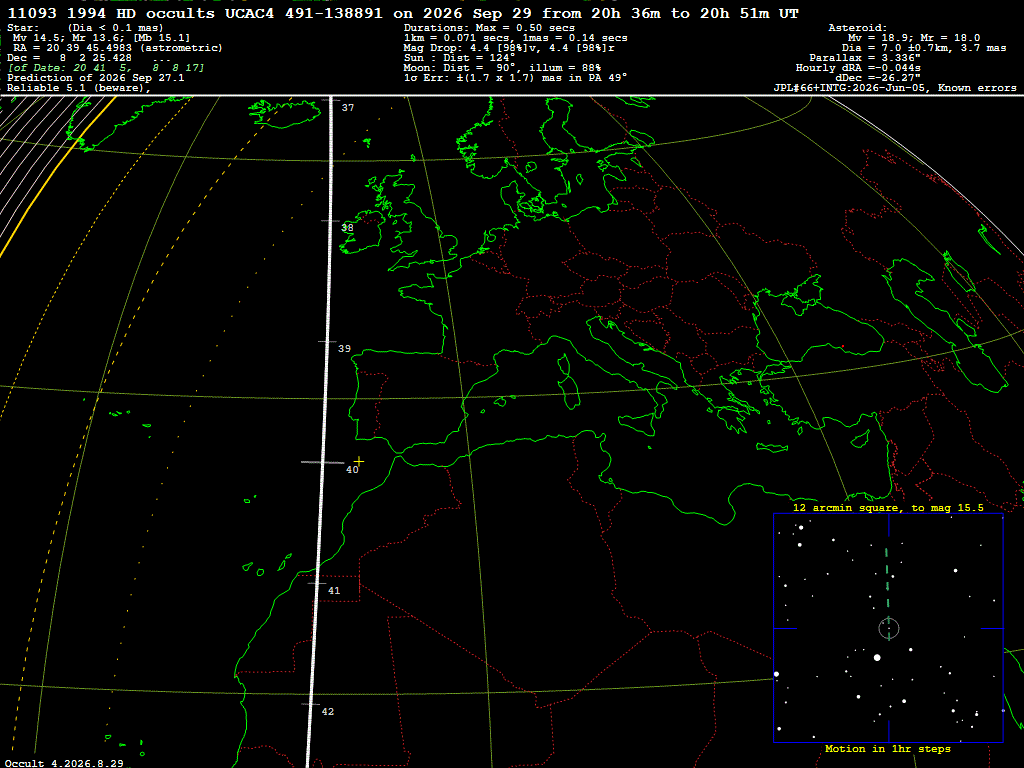Screen dimensions: 1024x768
Task: Click the '12 arcmin square, to mag 15.5' caption
Action: tap(888, 507)
